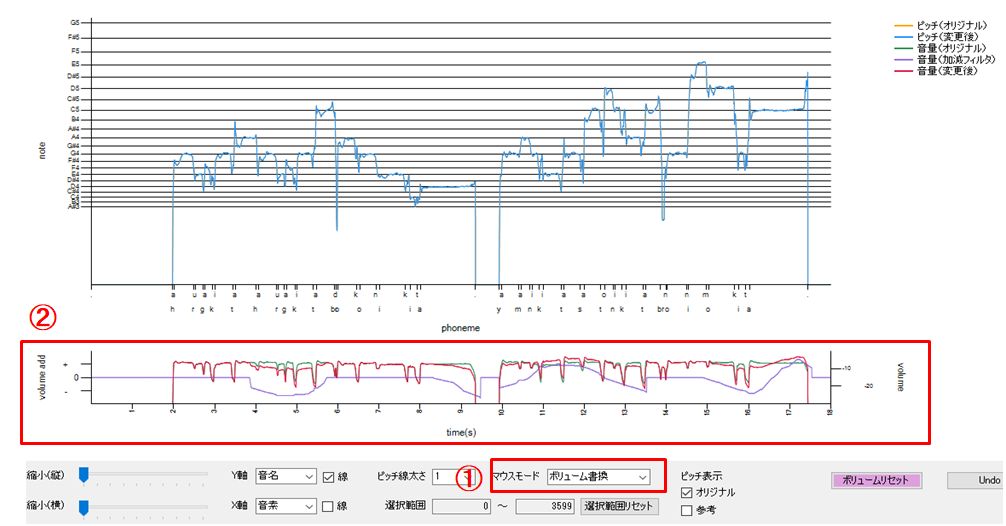The image size is (1006, 526).
Task: Click the 音量(変更後) legend entry
Action: click(x=935, y=72)
